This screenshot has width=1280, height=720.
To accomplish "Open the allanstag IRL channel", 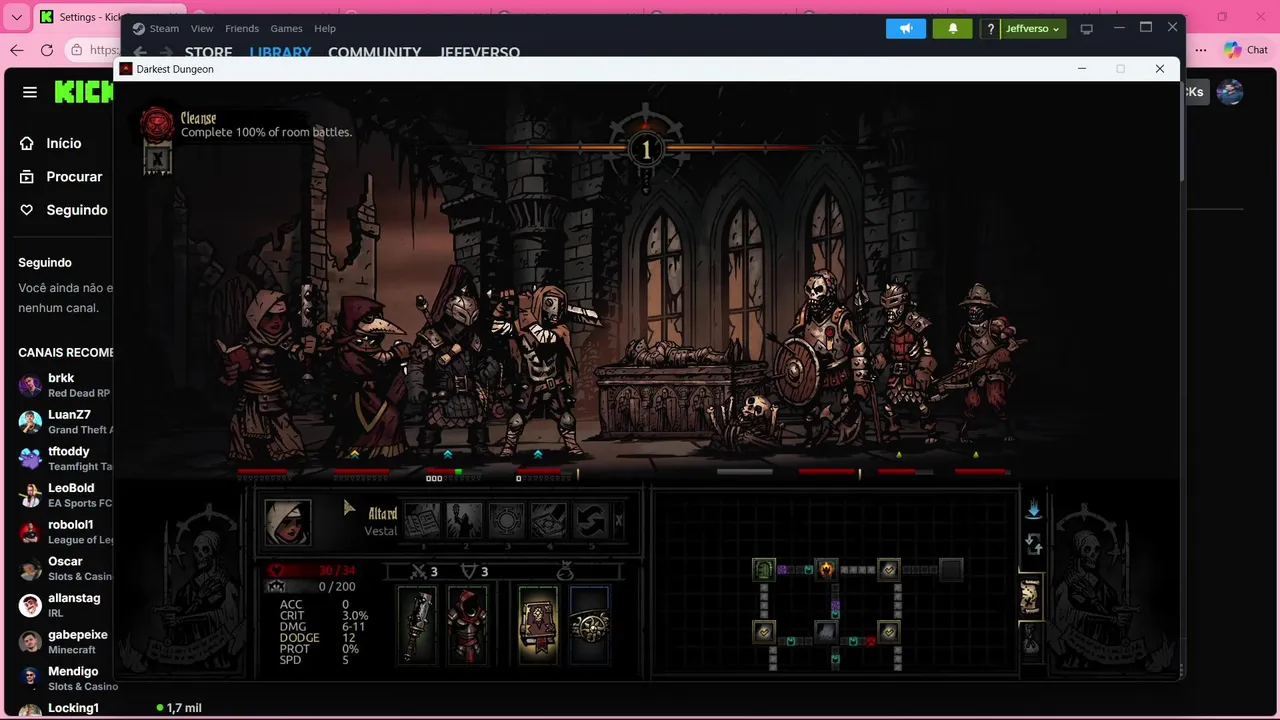I will click(x=62, y=605).
